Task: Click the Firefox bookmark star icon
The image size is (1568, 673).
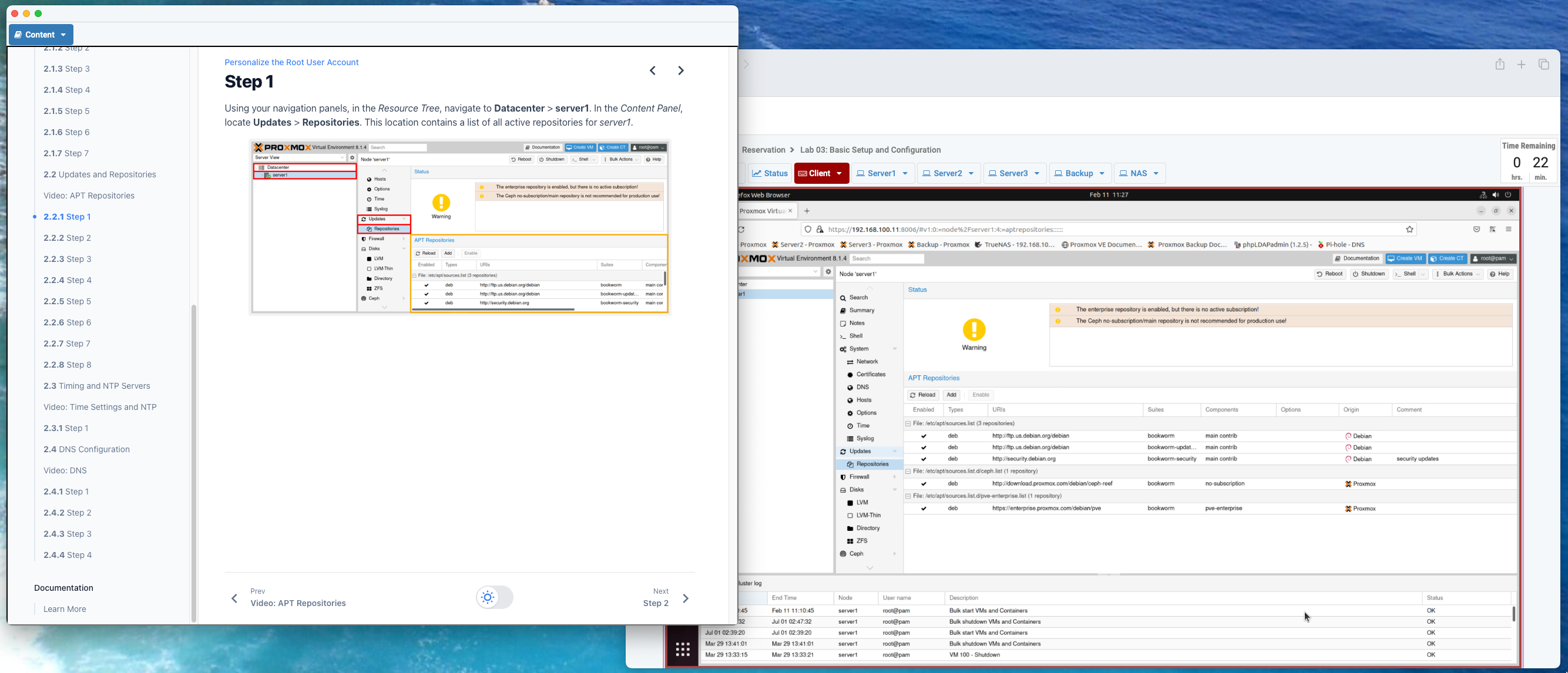Action: point(1409,230)
